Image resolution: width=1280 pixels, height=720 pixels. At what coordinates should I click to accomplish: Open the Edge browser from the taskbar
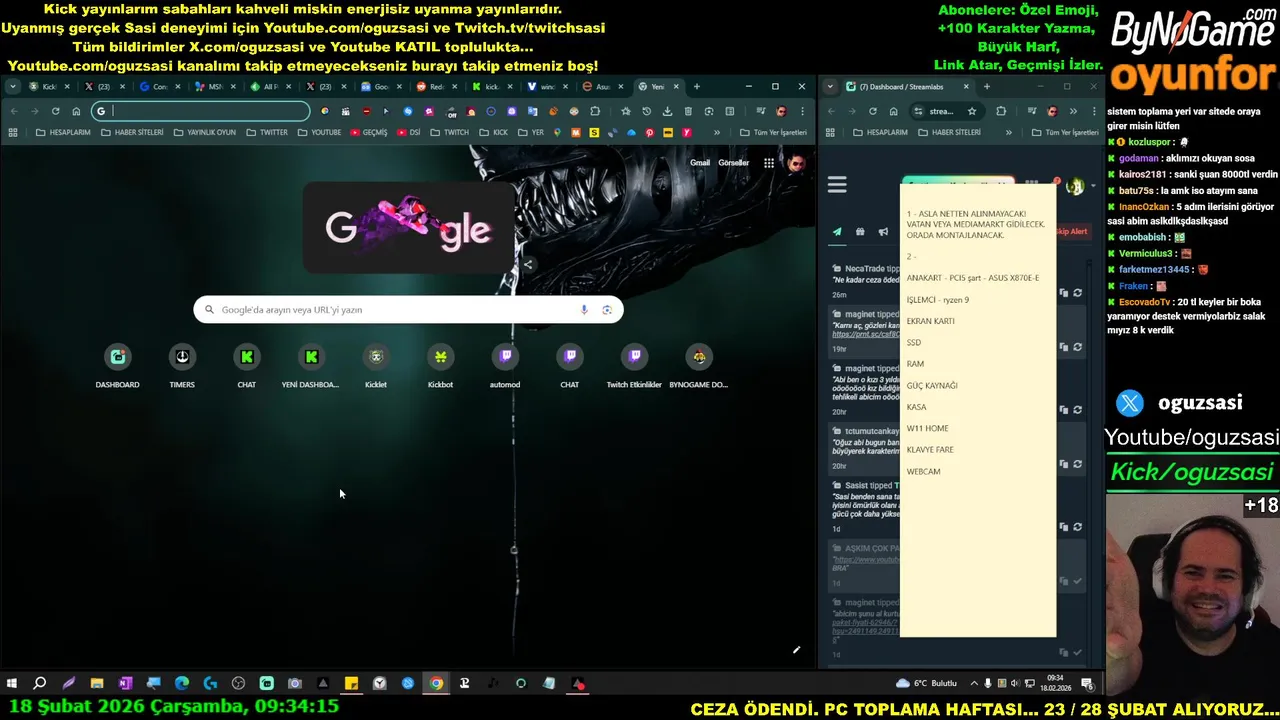182,684
